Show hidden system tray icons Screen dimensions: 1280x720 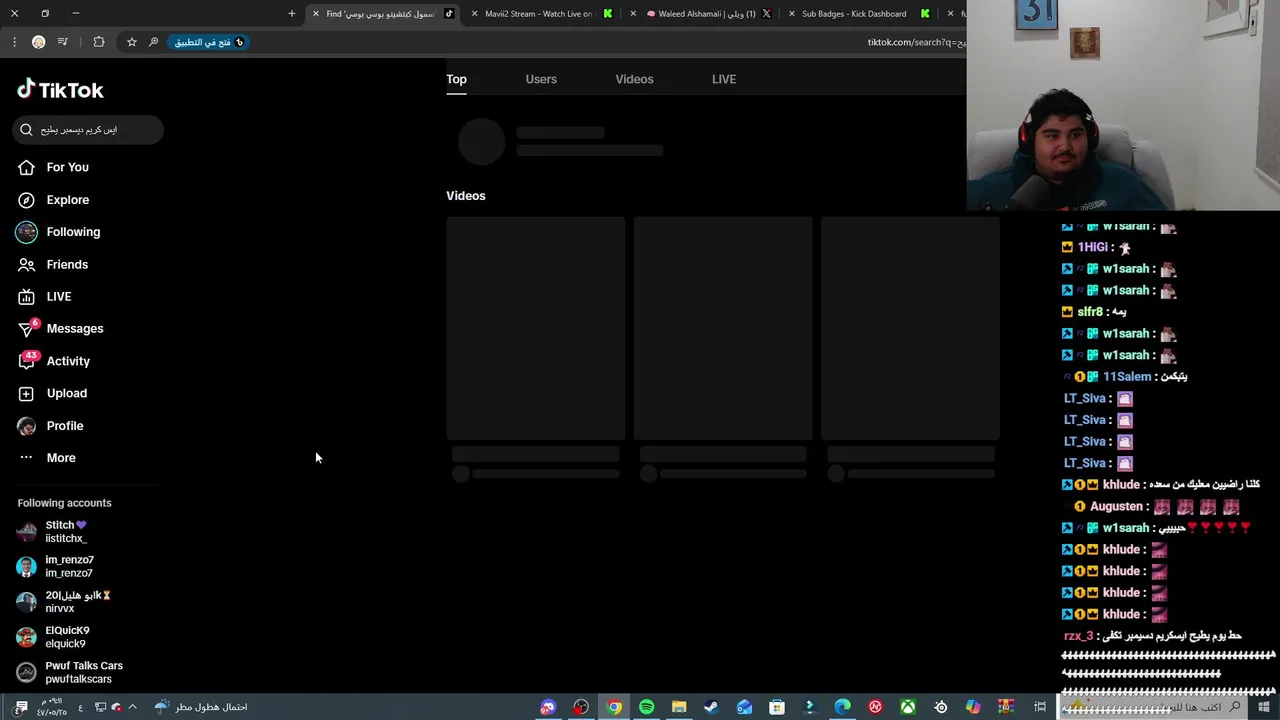pyautogui.click(x=132, y=707)
